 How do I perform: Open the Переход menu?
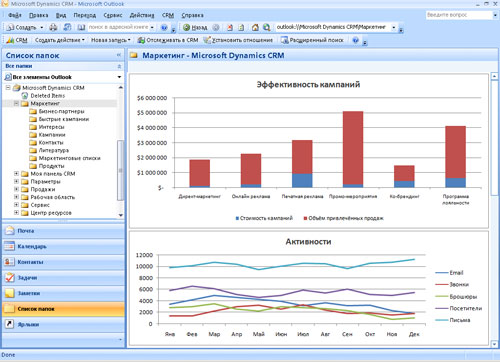[85, 15]
